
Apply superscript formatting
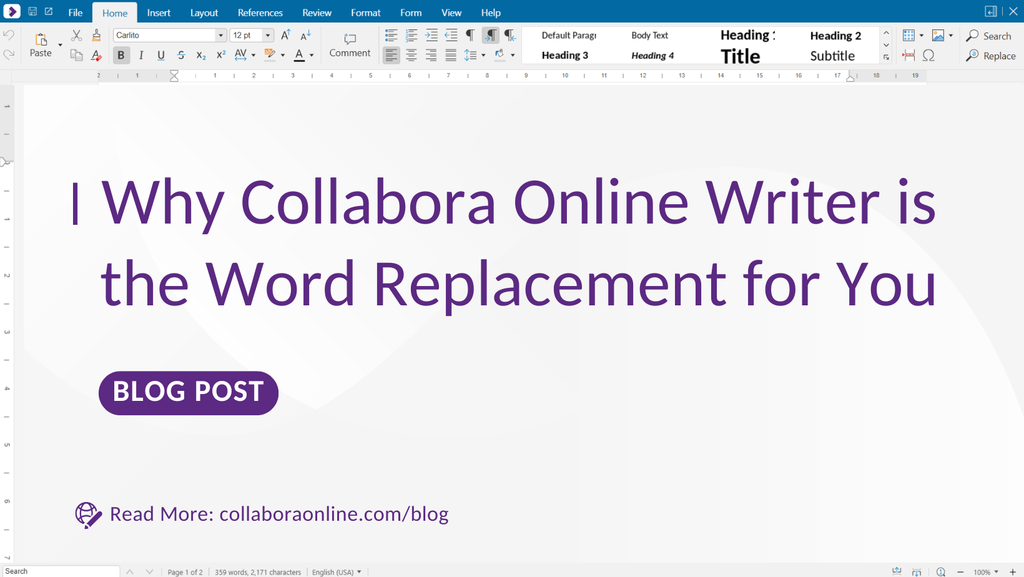(x=221, y=55)
